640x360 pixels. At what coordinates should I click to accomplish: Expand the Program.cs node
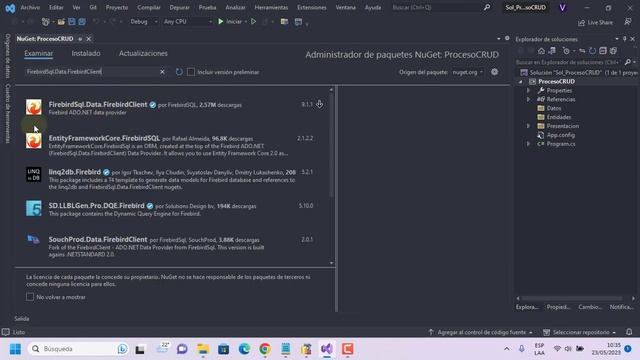[x=529, y=144]
